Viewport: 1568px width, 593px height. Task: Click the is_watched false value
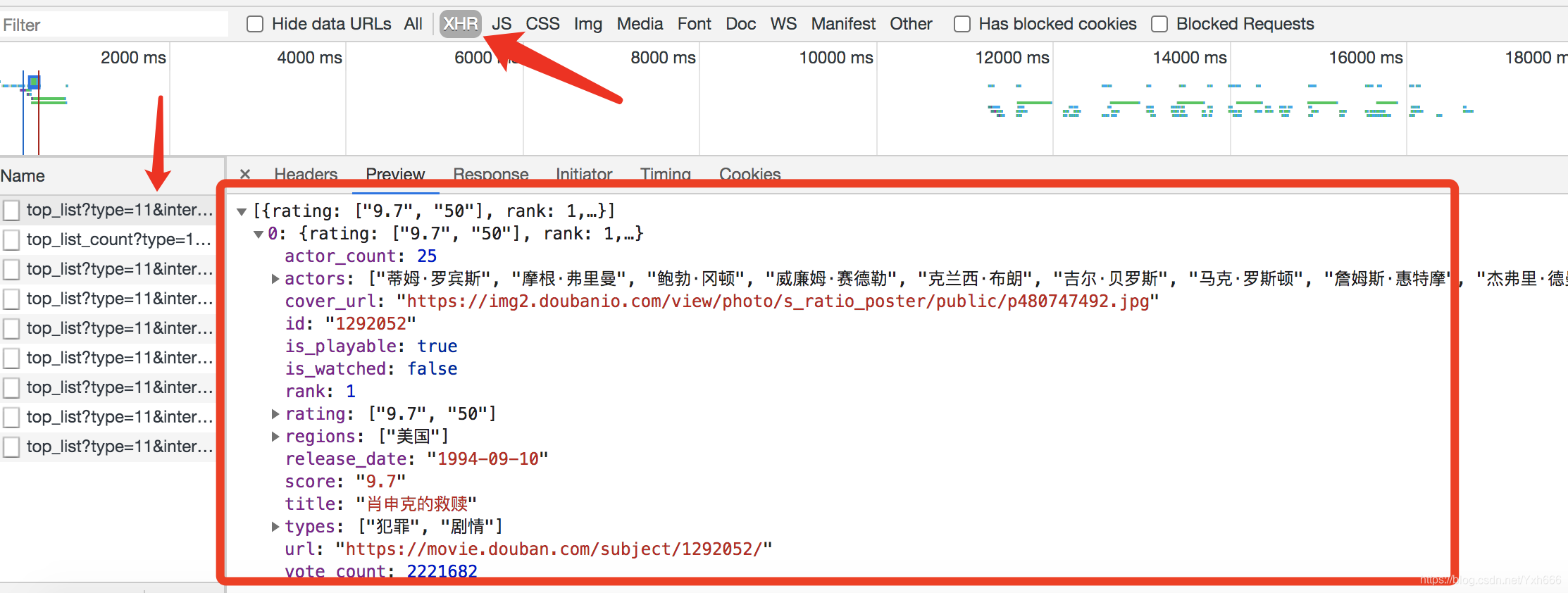tap(433, 369)
